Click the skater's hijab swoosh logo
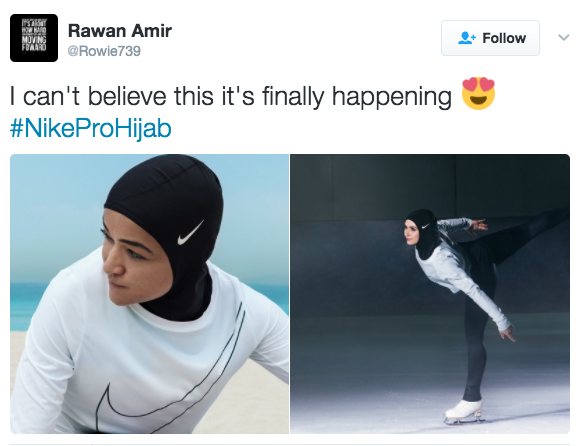The width and height of the screenshot is (582, 446). click(425, 226)
